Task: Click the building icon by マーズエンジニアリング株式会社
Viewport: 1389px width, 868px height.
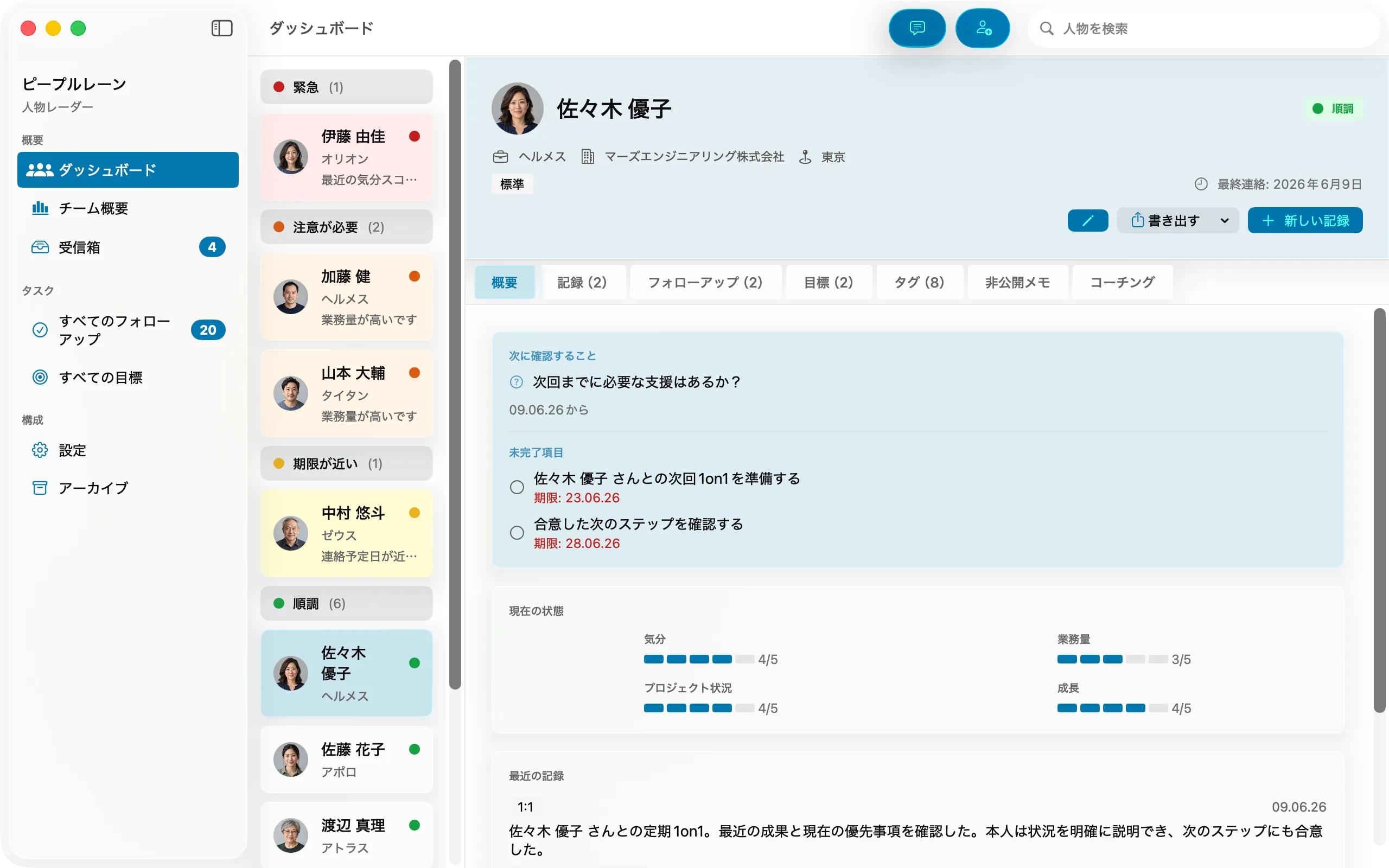Action: 587,157
